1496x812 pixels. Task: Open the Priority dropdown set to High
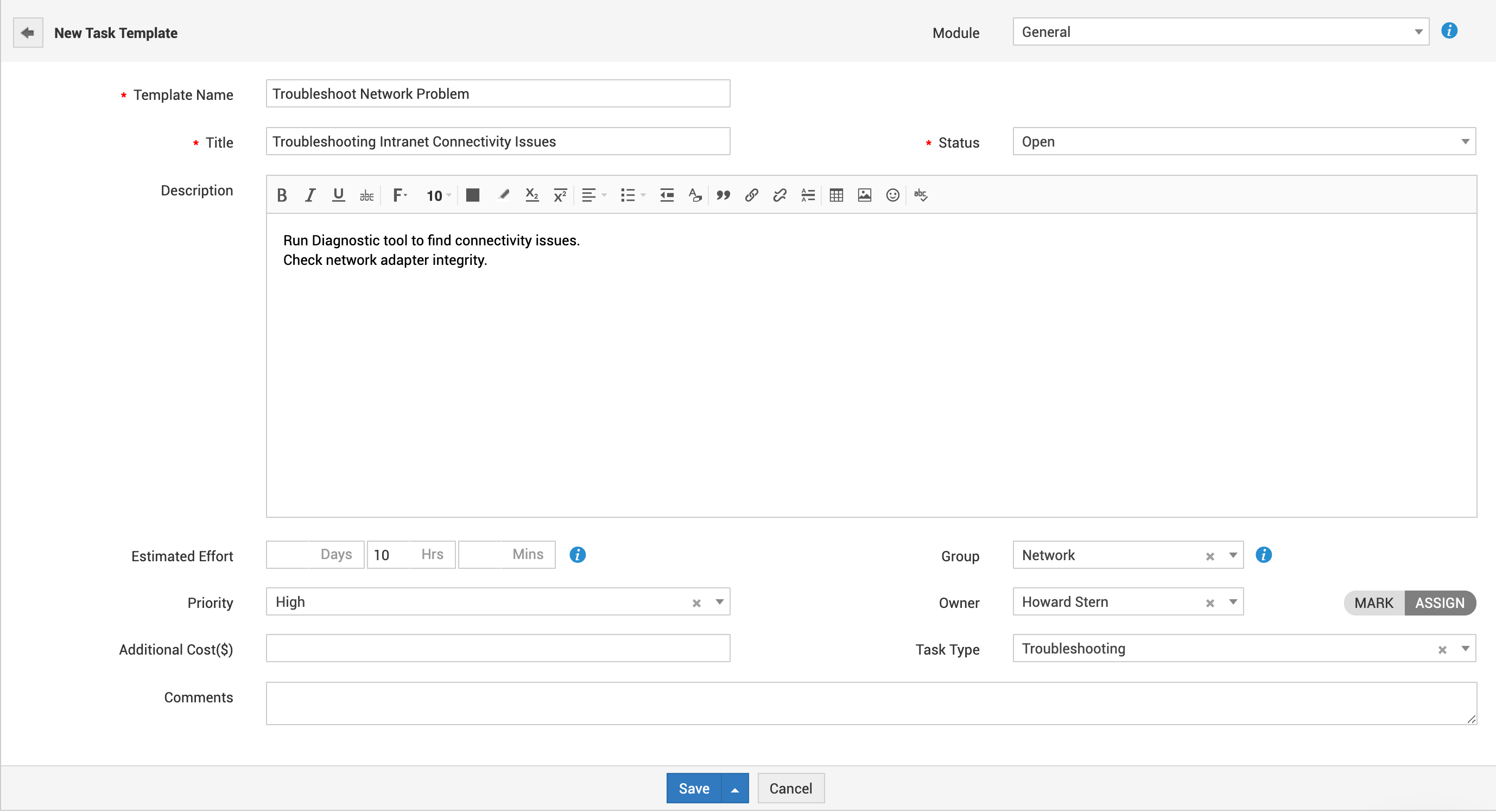[719, 602]
